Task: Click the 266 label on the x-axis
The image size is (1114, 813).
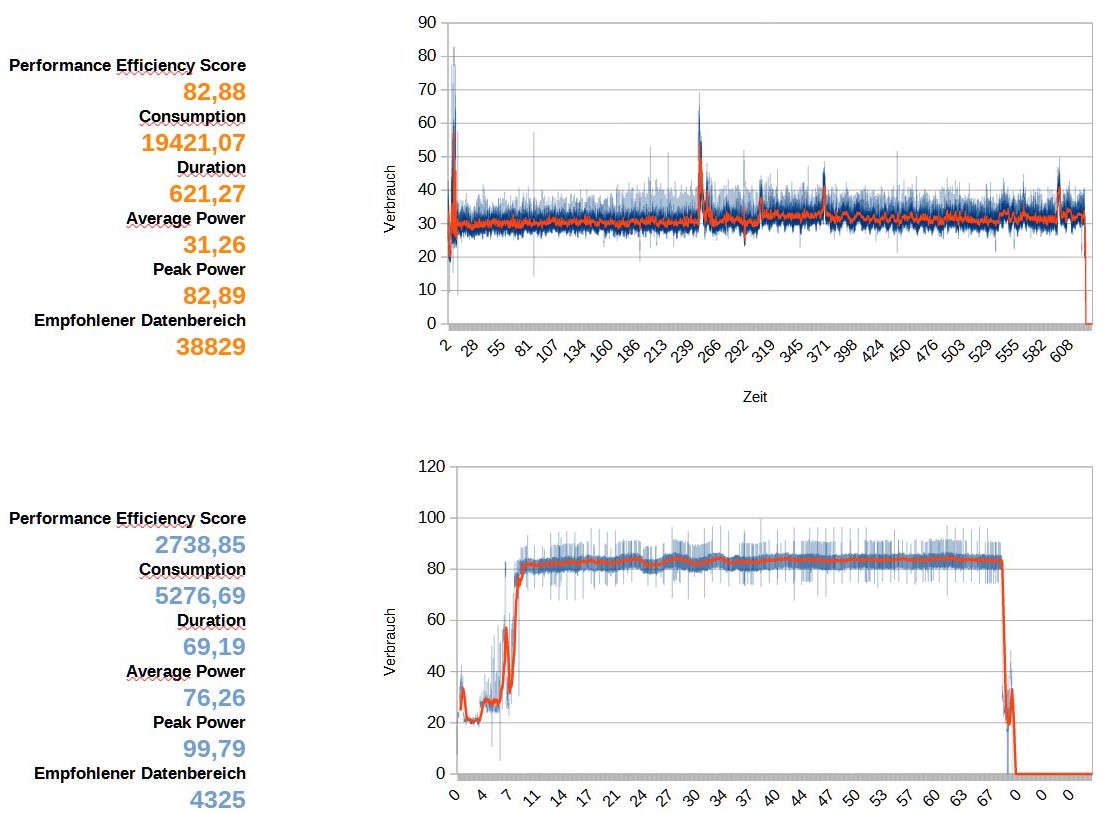Action: [709, 351]
